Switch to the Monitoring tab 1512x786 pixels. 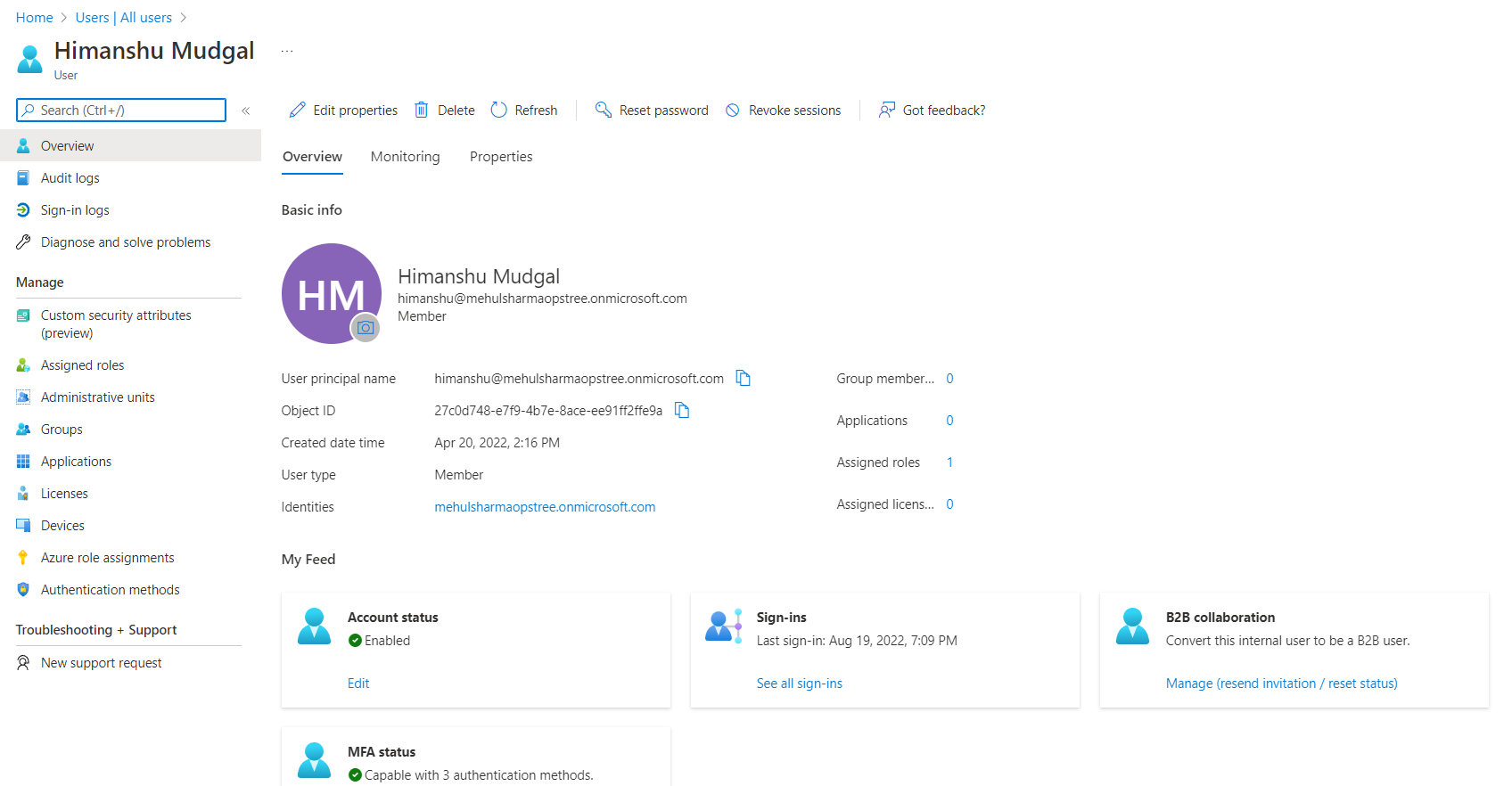click(x=406, y=157)
